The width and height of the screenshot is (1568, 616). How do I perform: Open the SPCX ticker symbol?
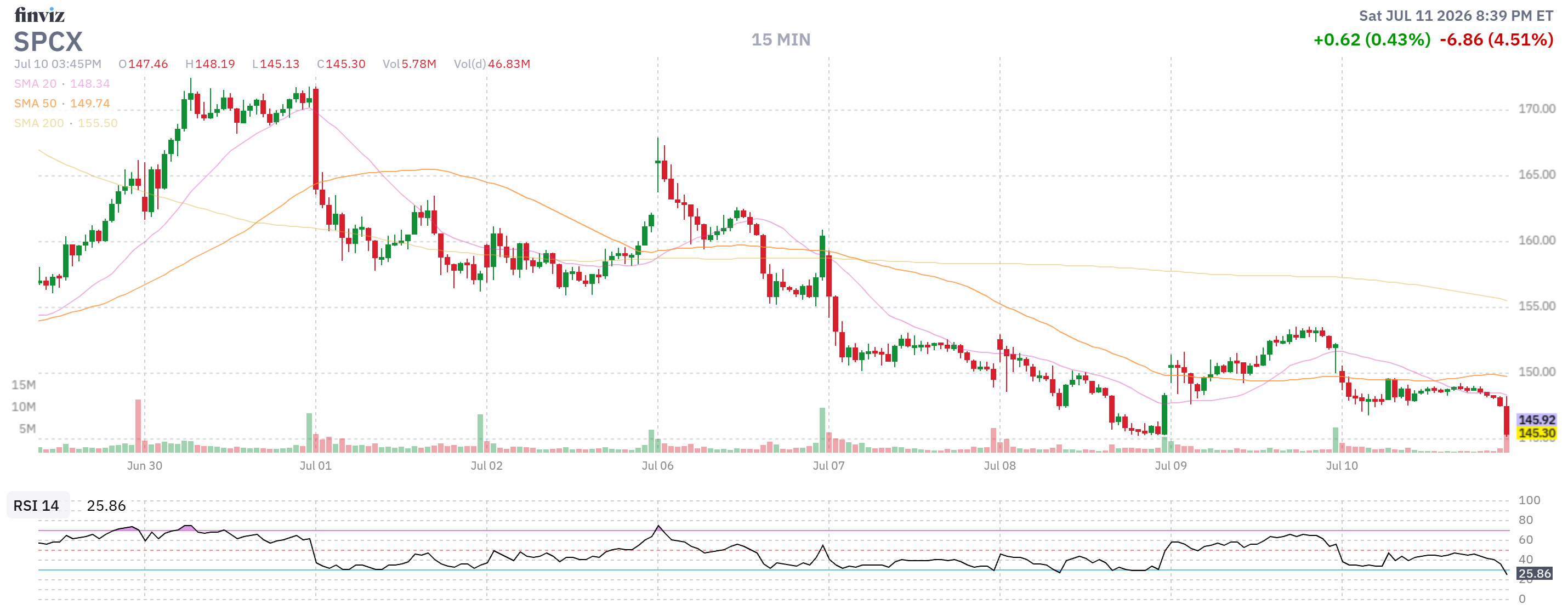[x=48, y=42]
